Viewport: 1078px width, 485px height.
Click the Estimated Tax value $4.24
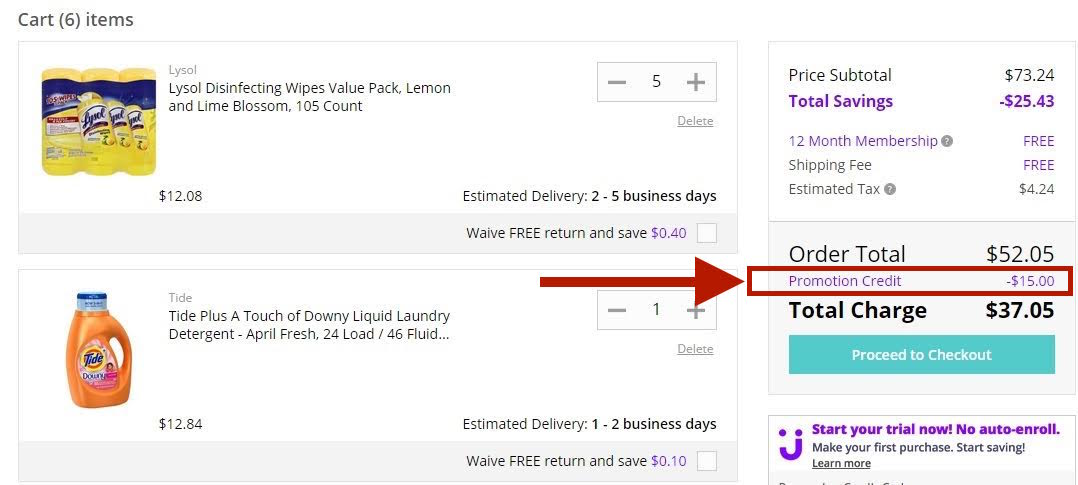[1037, 189]
